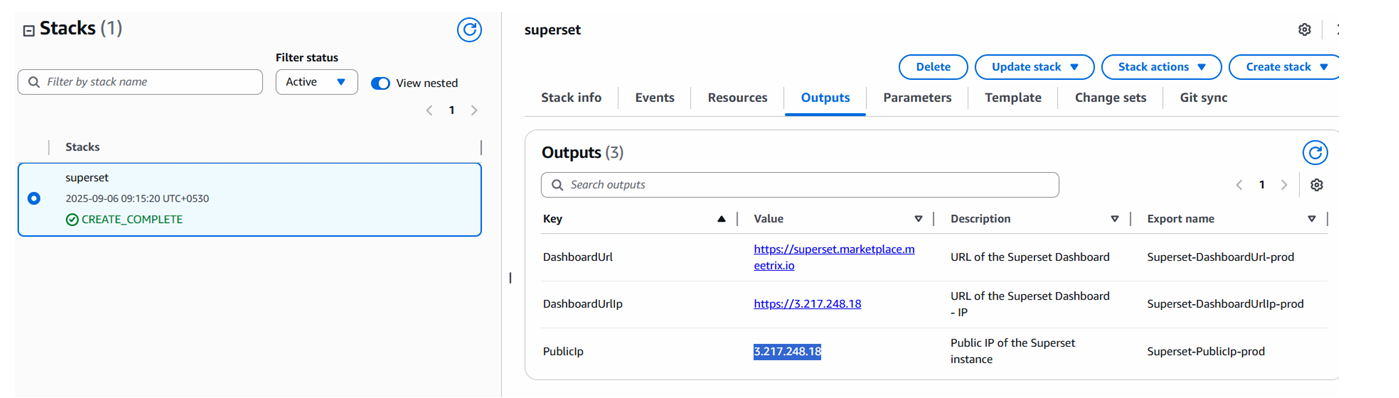Focus the Filter by stack name field

140,82
